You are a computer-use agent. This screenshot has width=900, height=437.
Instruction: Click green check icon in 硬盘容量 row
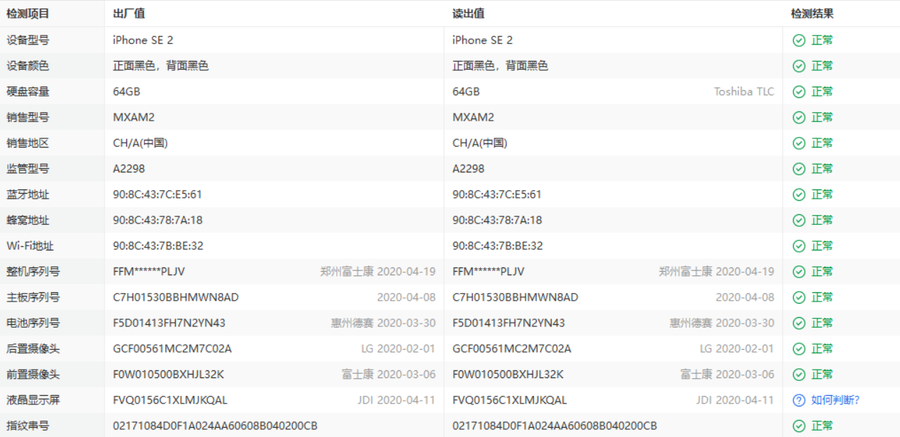click(x=799, y=92)
